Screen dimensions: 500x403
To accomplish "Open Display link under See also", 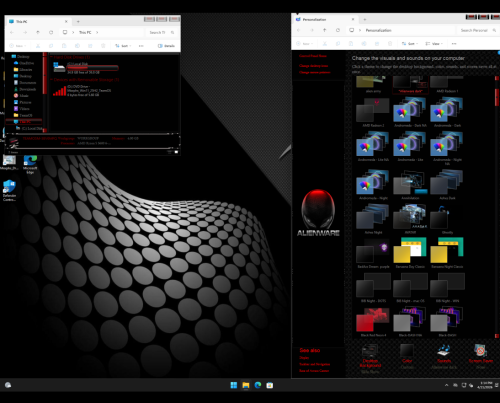I will tap(304, 358).
